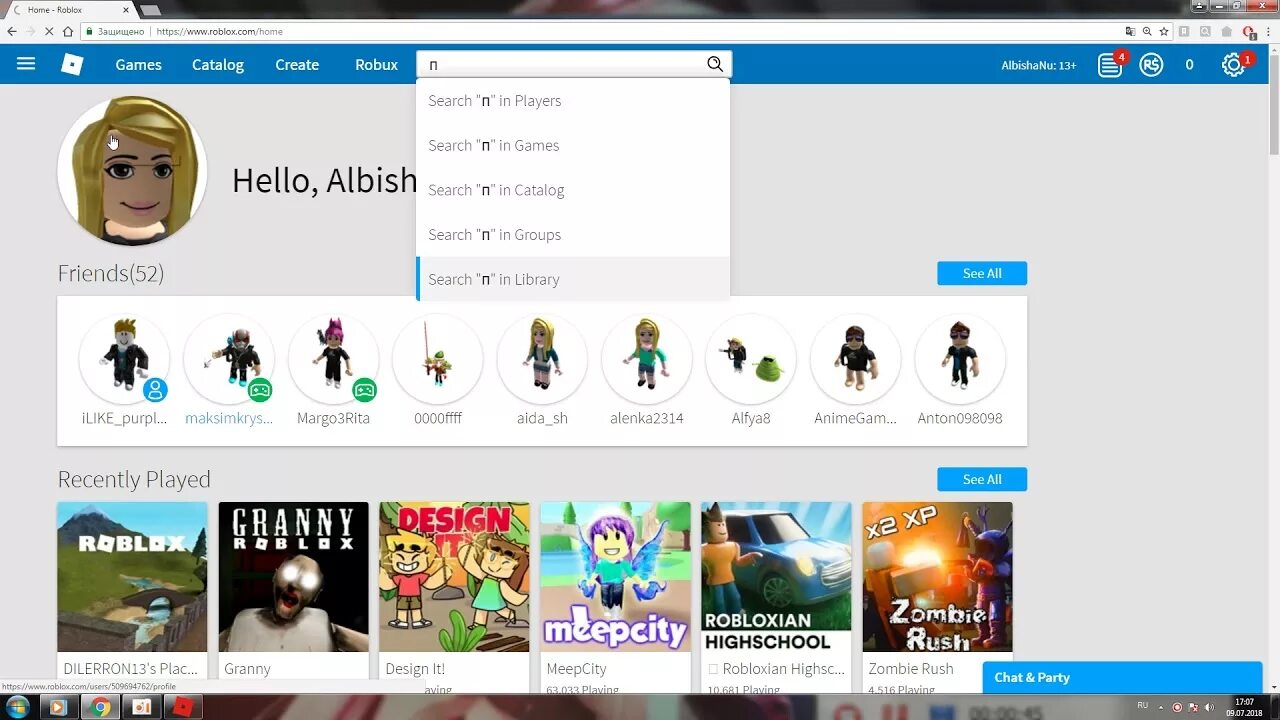Select Search in Games option
Image resolution: width=1280 pixels, height=720 pixels.
pyautogui.click(x=573, y=145)
